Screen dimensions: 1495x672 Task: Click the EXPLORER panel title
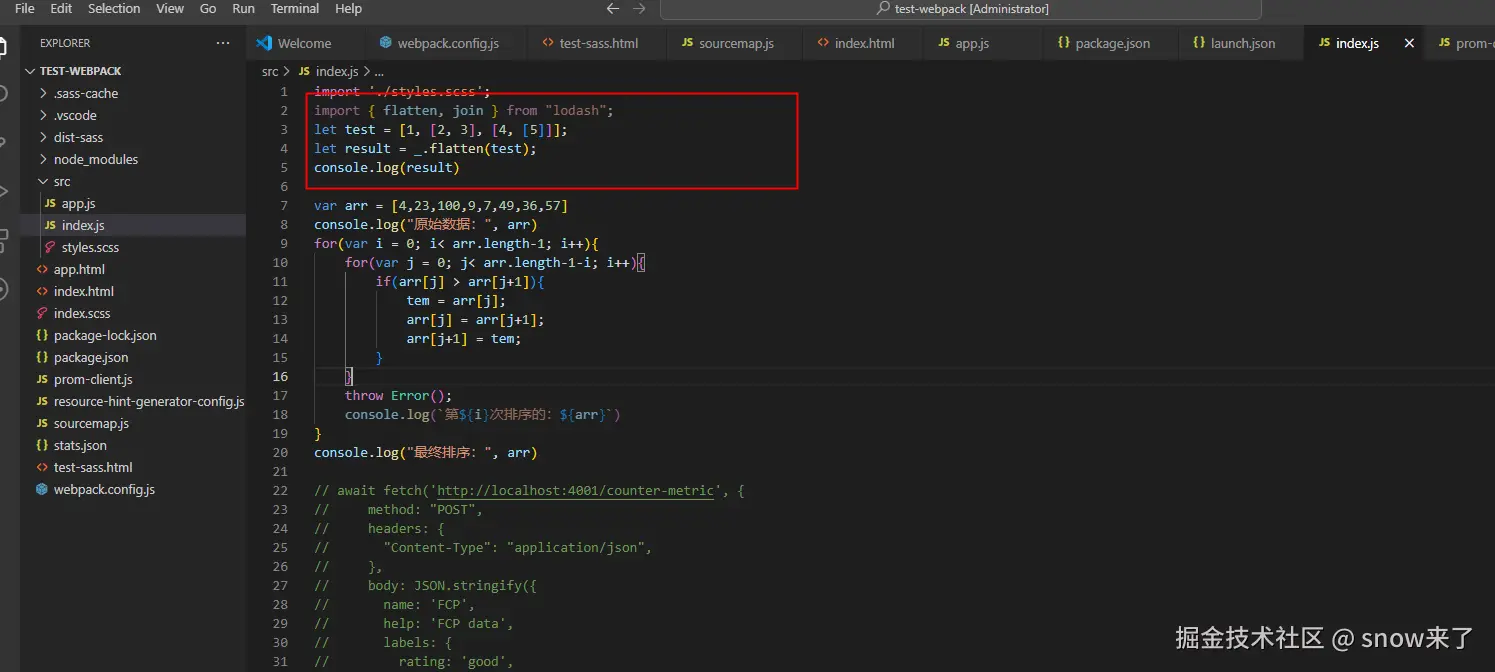point(65,43)
